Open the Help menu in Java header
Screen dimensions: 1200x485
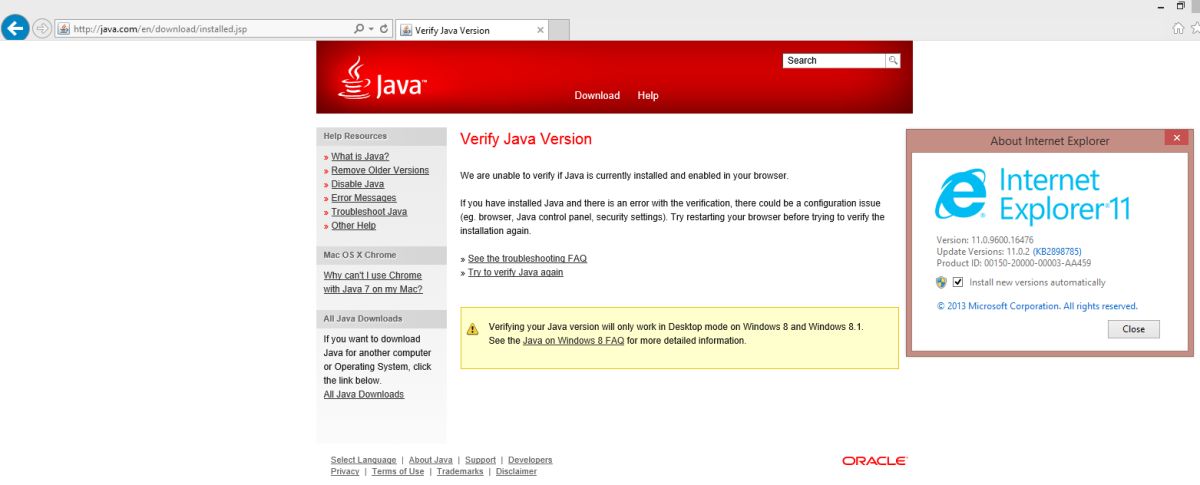coord(648,96)
